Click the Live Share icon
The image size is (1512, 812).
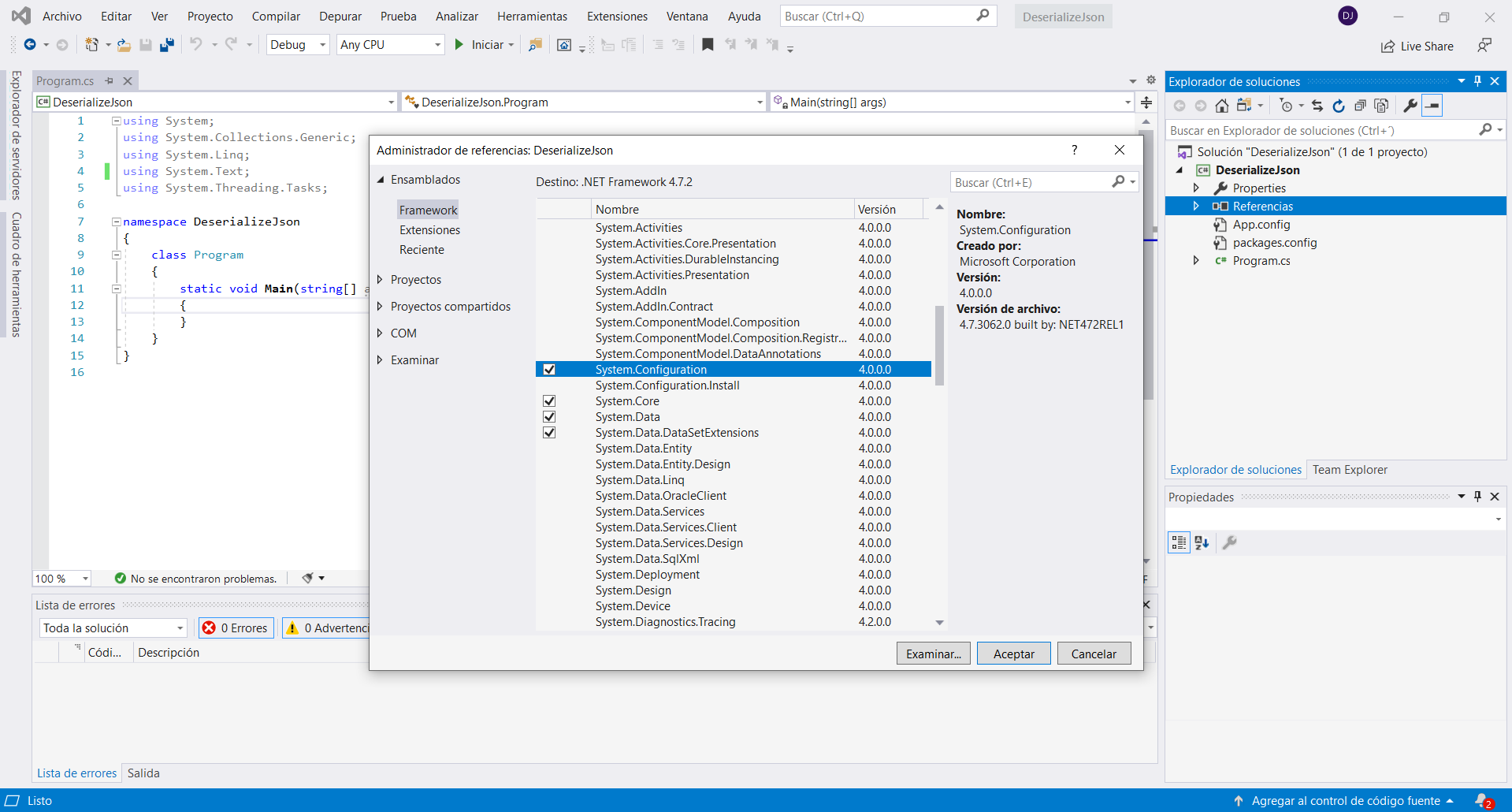click(1388, 47)
